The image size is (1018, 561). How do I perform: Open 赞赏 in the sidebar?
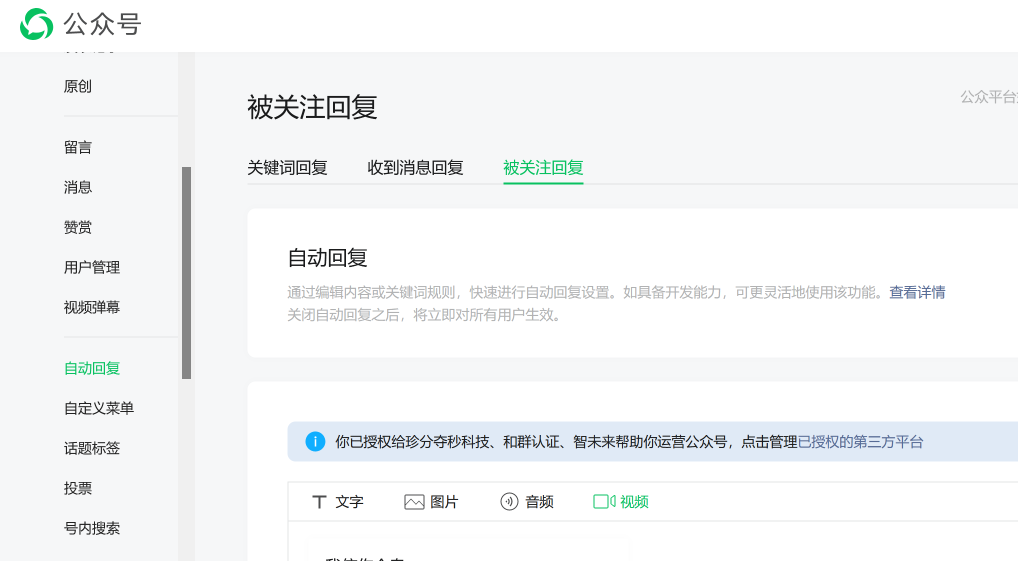tap(78, 228)
